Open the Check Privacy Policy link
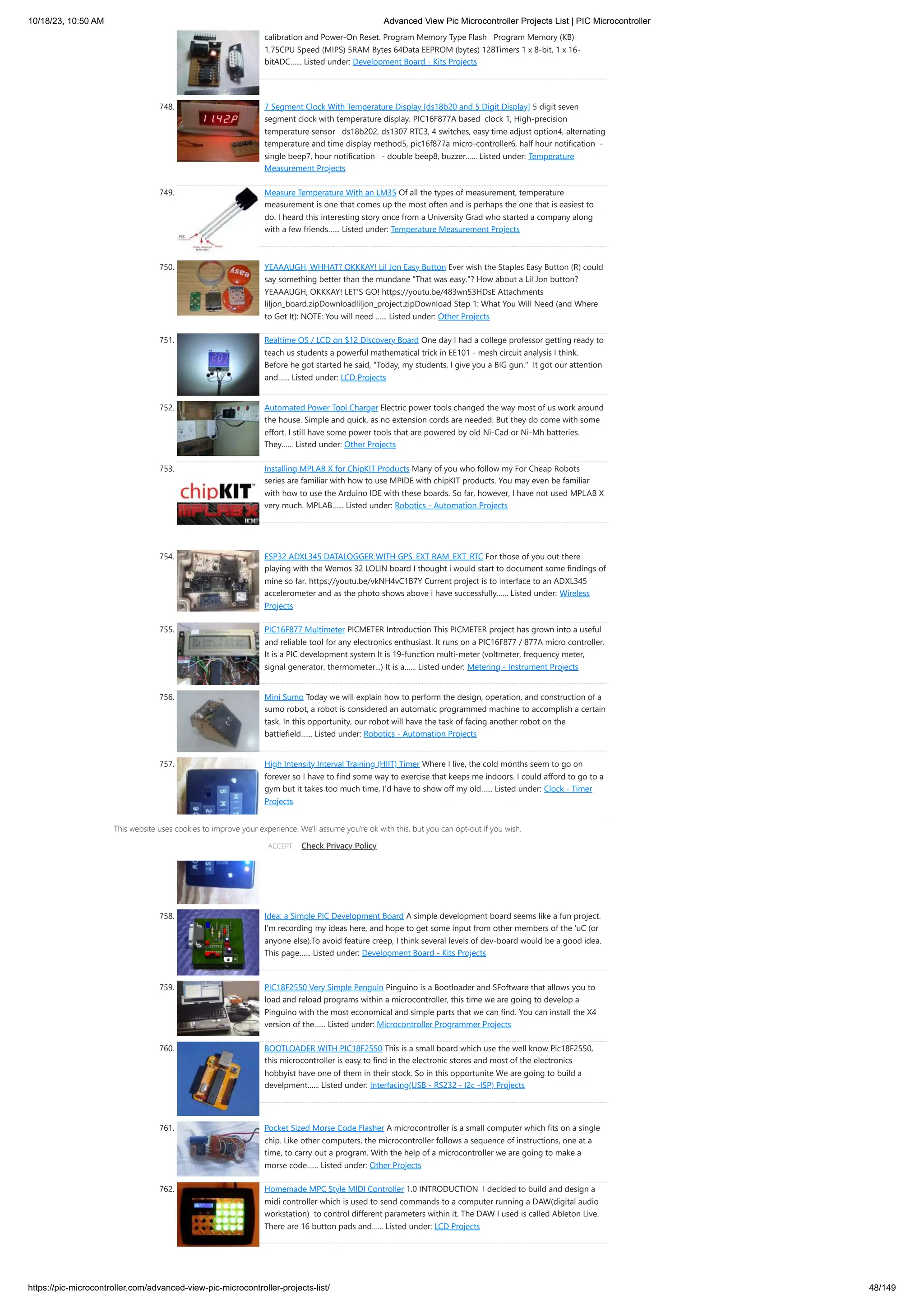924x1308 pixels. [x=339, y=846]
